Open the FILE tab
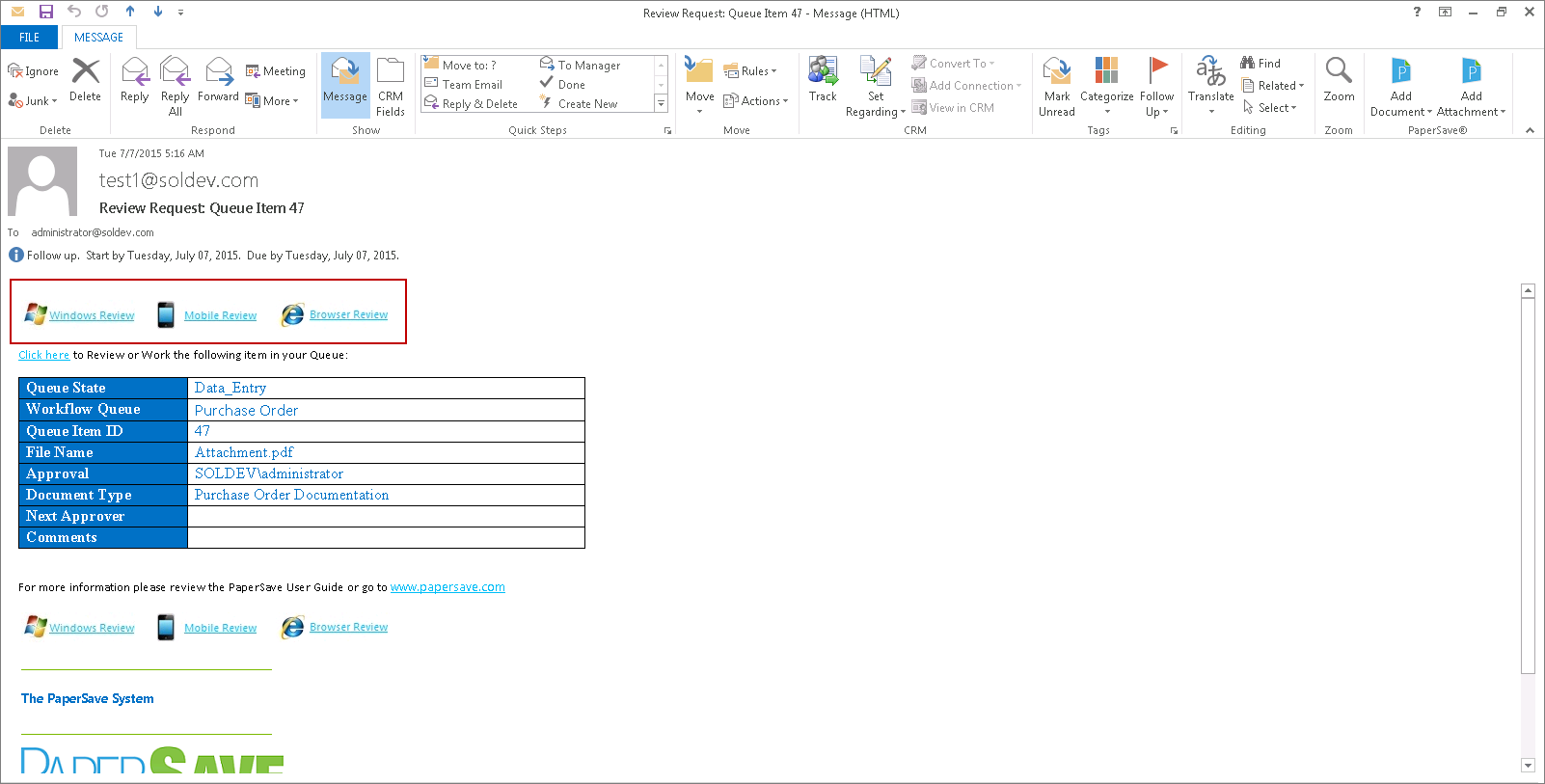 (29, 38)
